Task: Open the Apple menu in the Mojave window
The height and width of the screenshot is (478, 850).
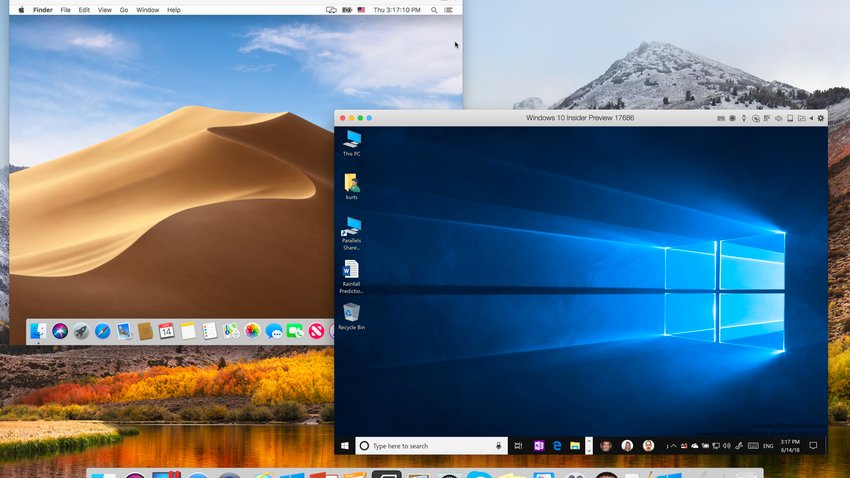Action: pyautogui.click(x=22, y=10)
